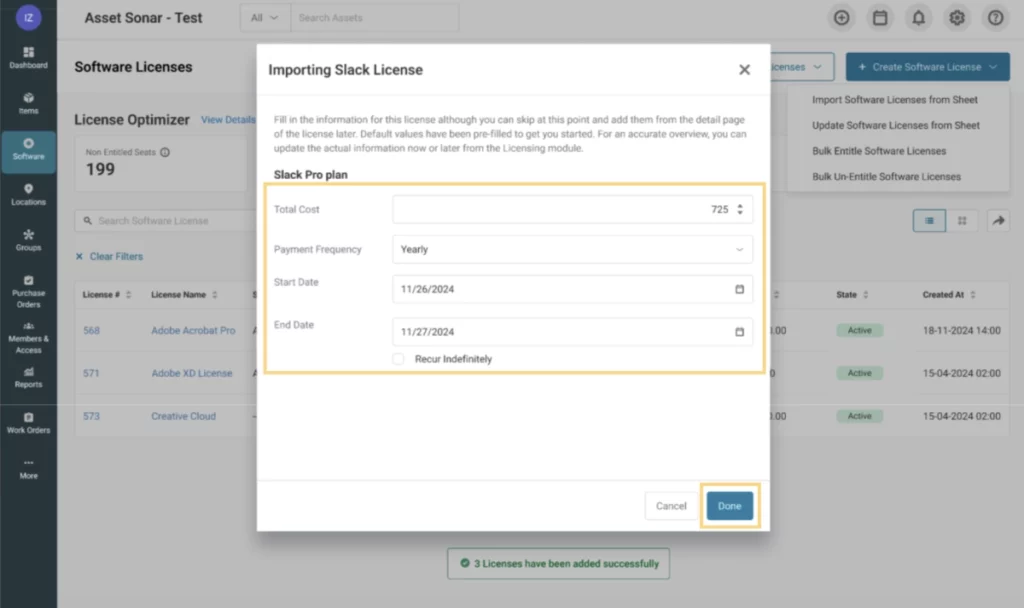Open Purchase Orders in the sidebar
Screen dimensions: 1024x608
coord(28,291)
